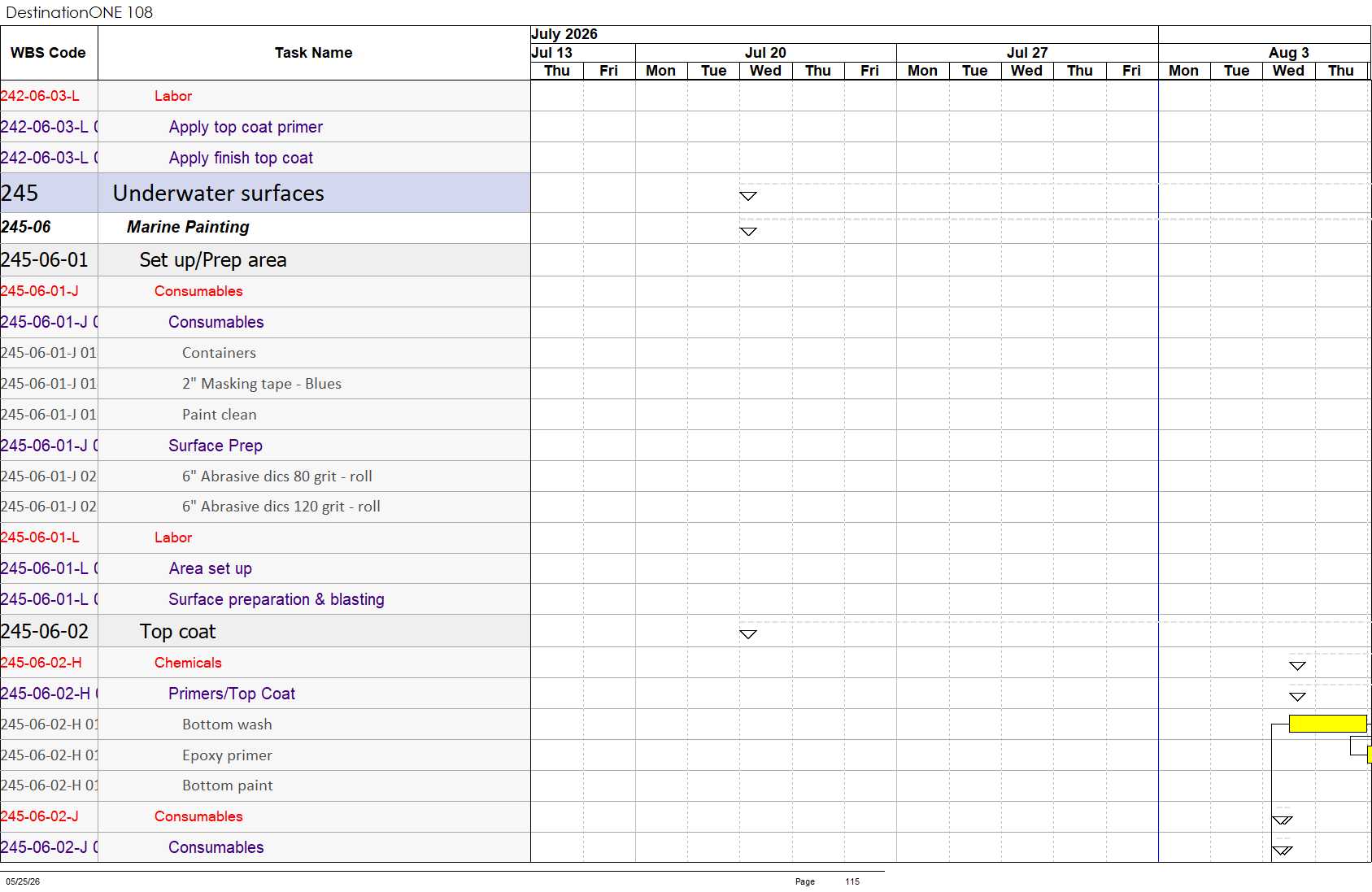Select the Marine Painting task name

click(x=188, y=227)
